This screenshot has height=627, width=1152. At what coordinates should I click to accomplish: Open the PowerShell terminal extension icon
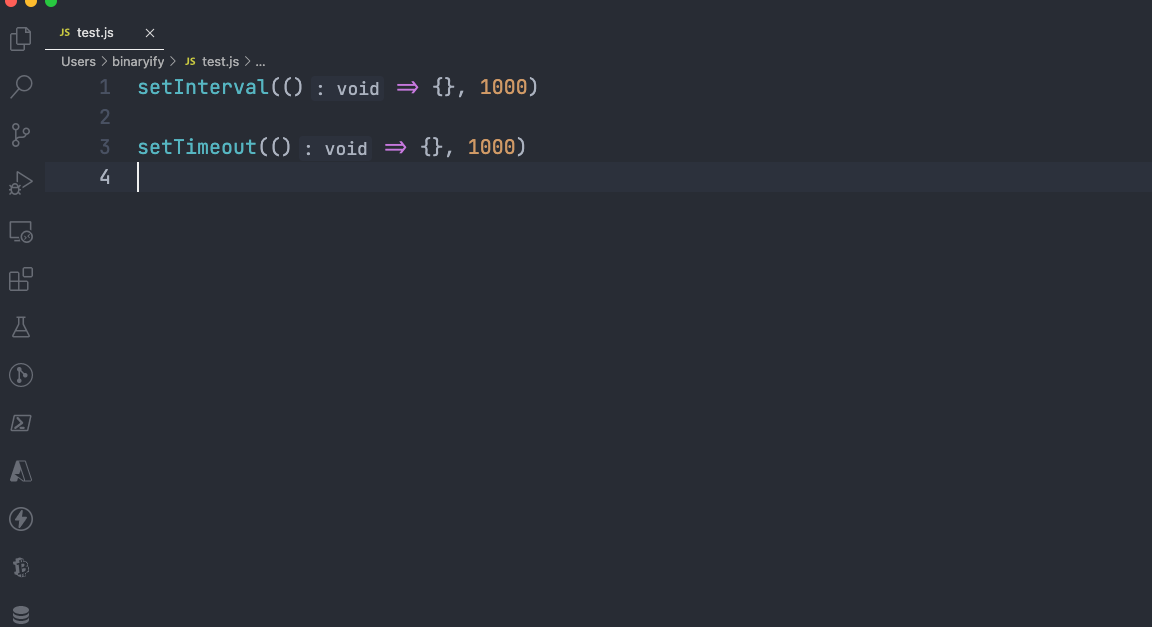(x=20, y=423)
